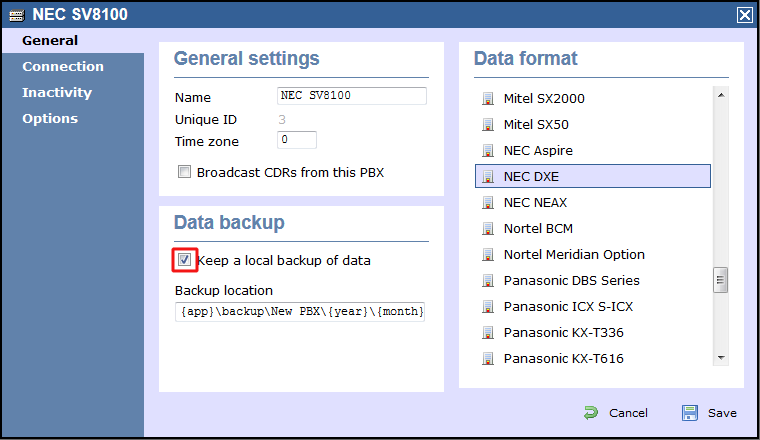Select NEC DXE data format
The image size is (760, 440).
coord(593,176)
